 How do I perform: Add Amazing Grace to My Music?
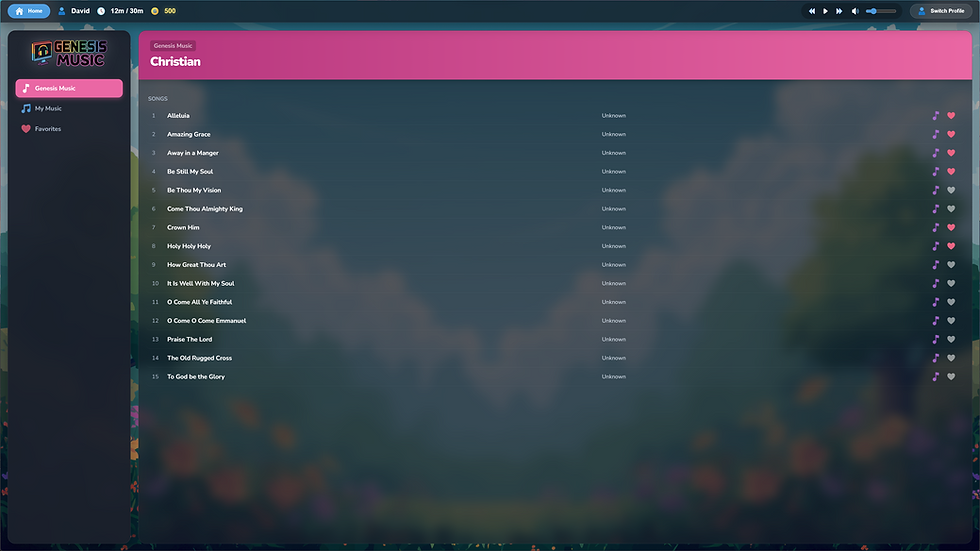pos(936,134)
